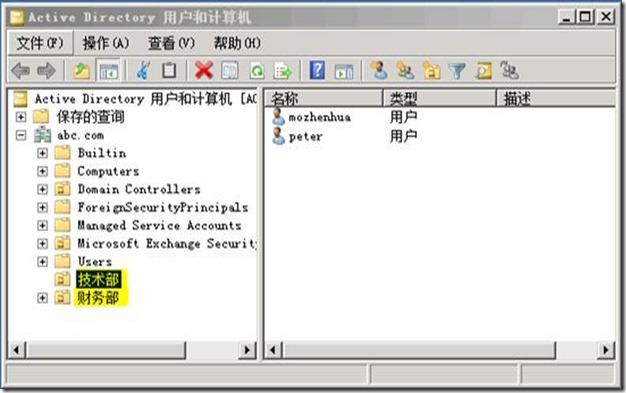Click the Forward arrow toolbar icon

[46, 71]
